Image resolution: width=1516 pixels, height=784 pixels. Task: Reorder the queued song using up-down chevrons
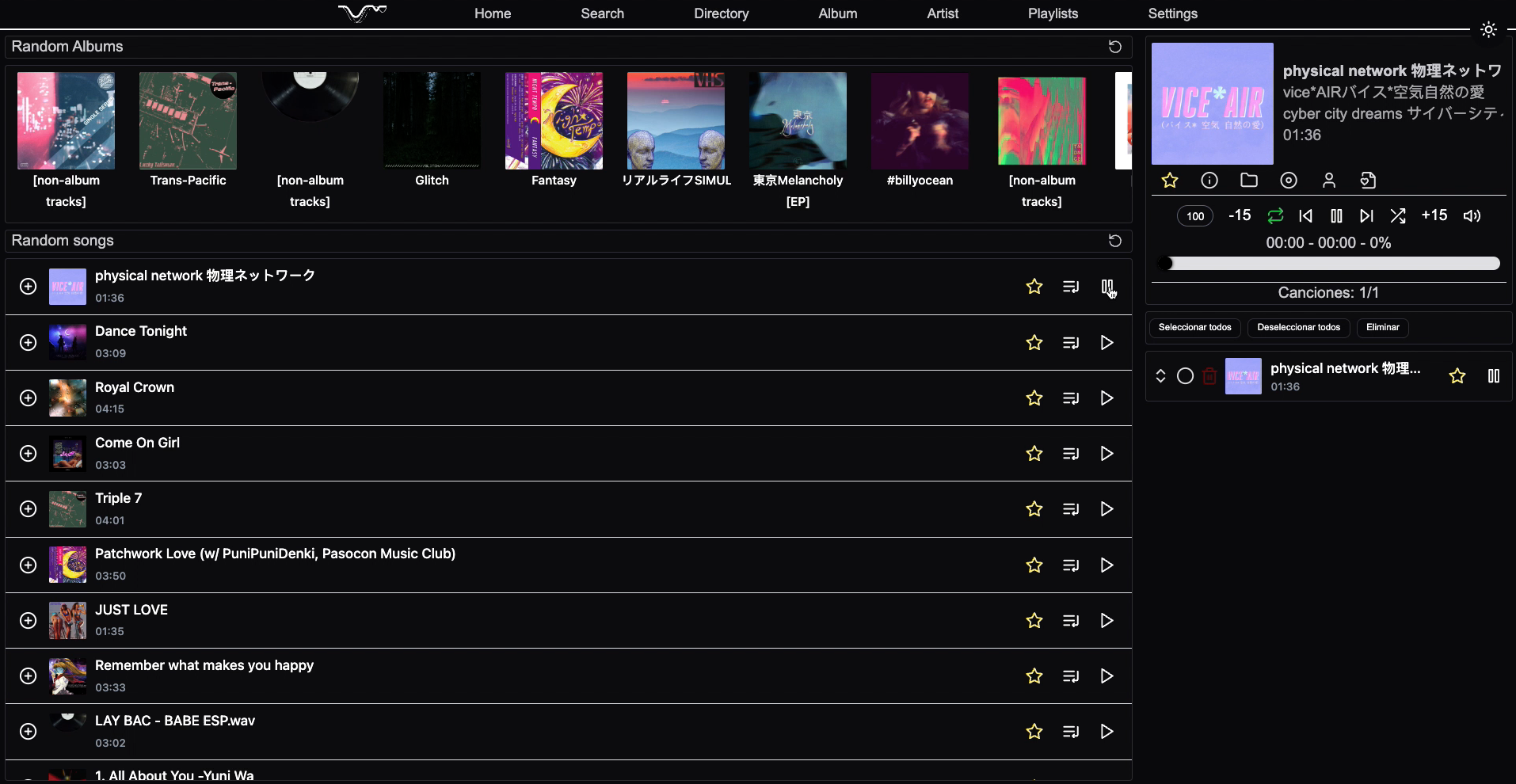pos(1160,376)
